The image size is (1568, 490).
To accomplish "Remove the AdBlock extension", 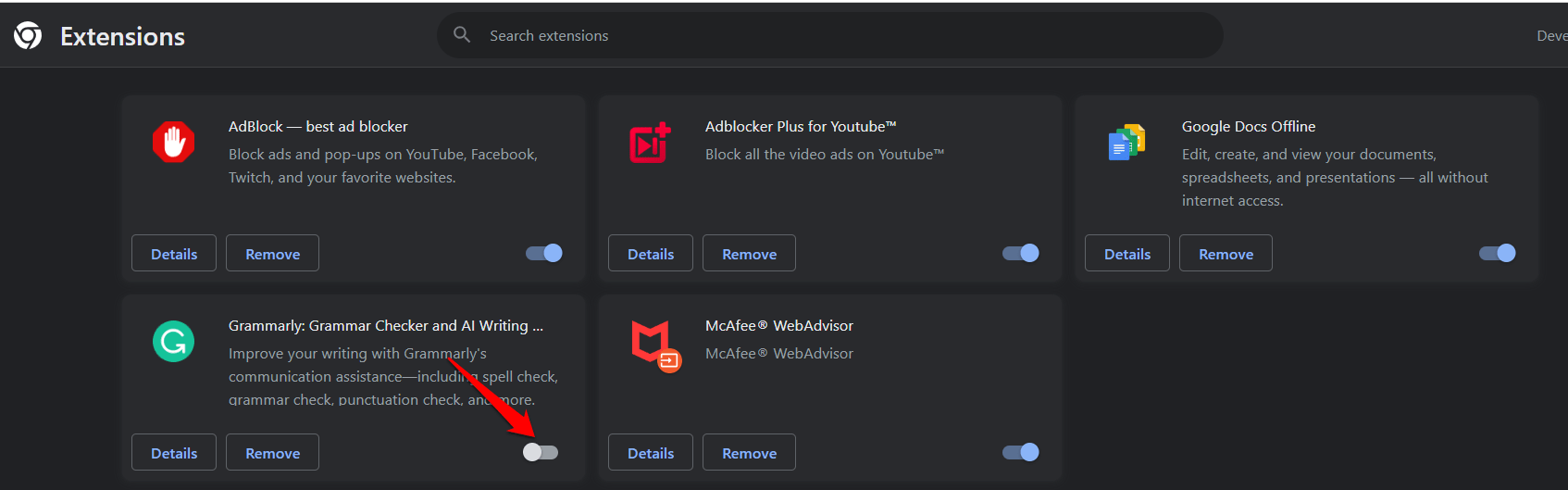I will [272, 254].
